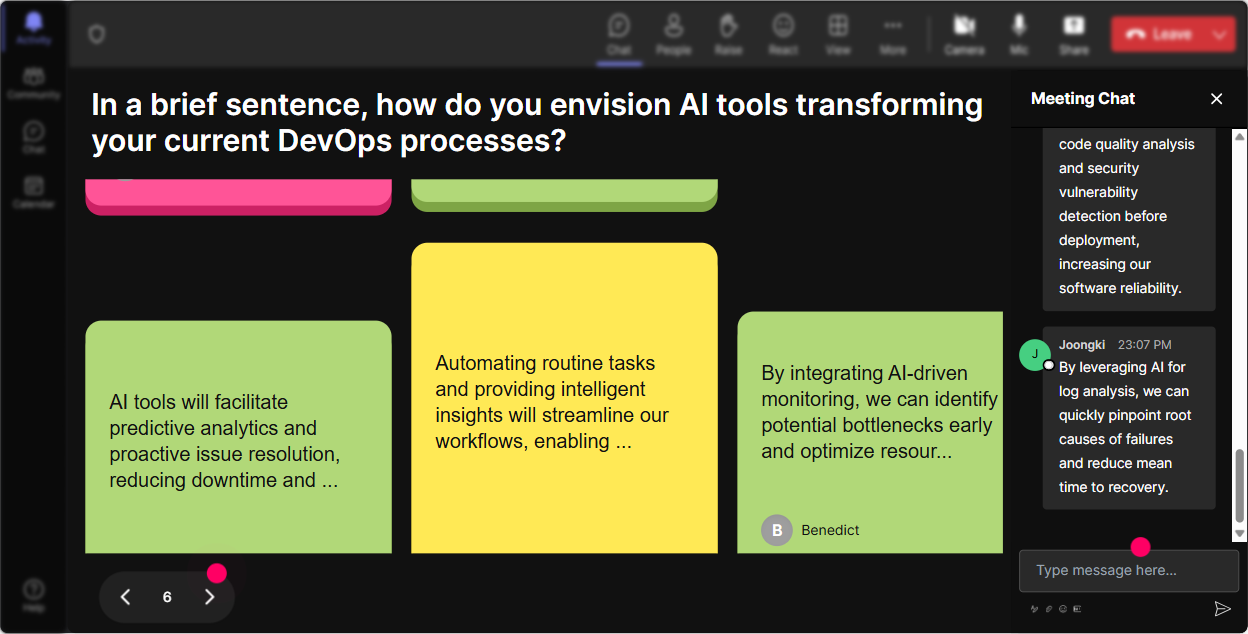Open the People panel

click(673, 34)
